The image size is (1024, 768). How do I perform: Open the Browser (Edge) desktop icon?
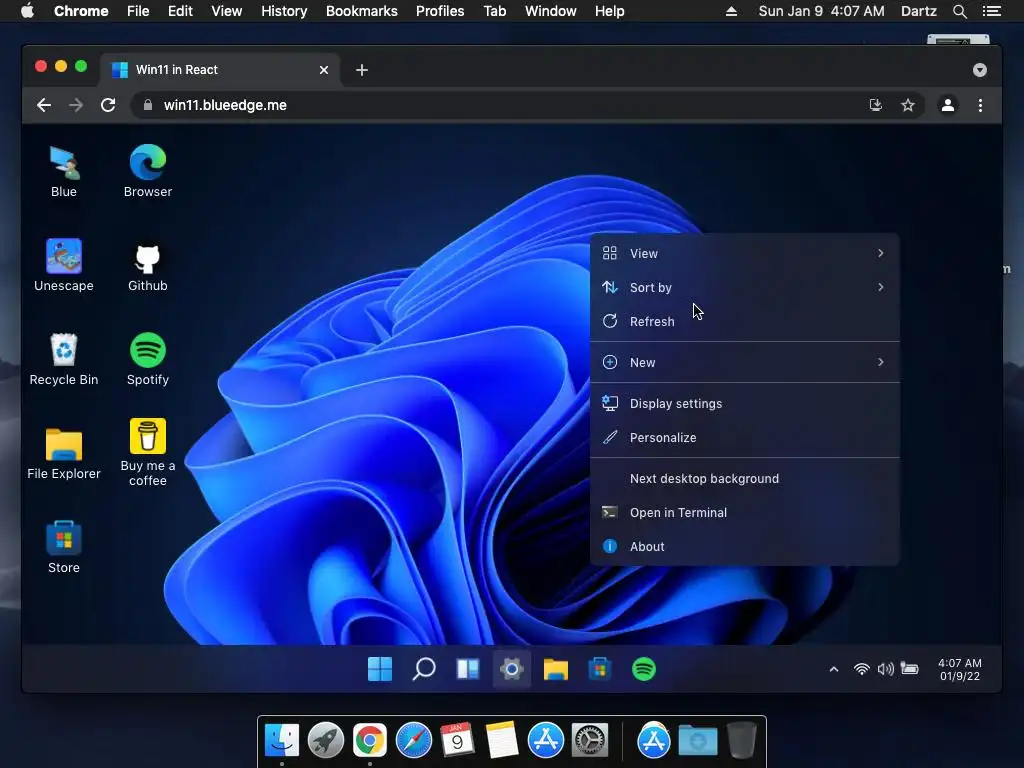click(148, 171)
